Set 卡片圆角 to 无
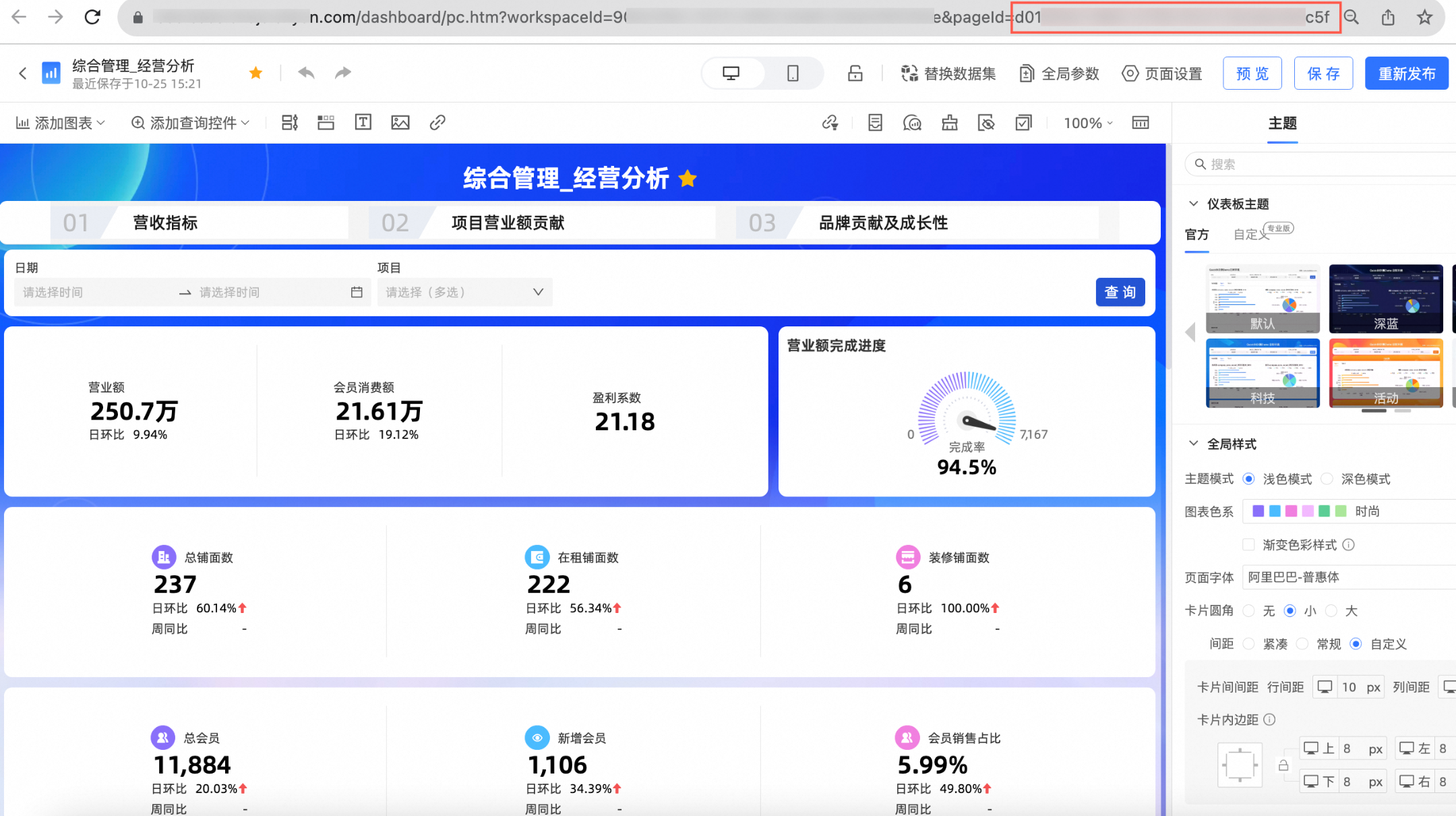The image size is (1456, 816). 1249,610
